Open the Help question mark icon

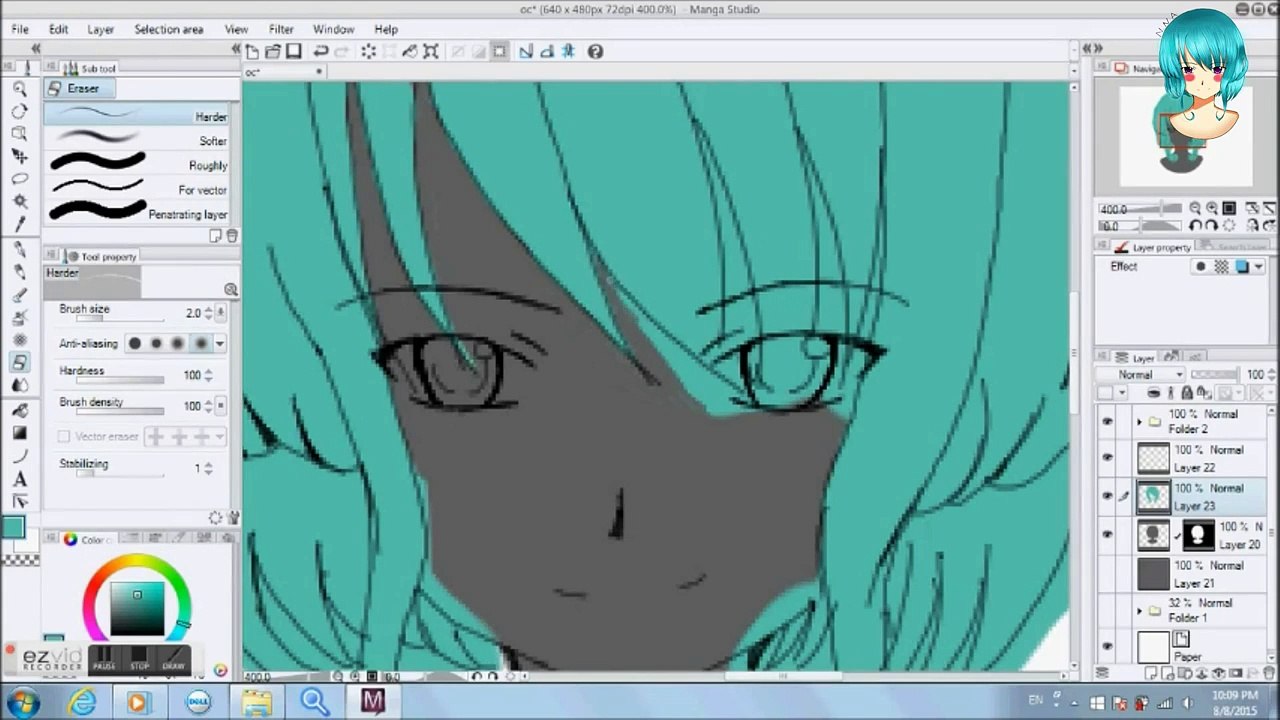(x=595, y=51)
